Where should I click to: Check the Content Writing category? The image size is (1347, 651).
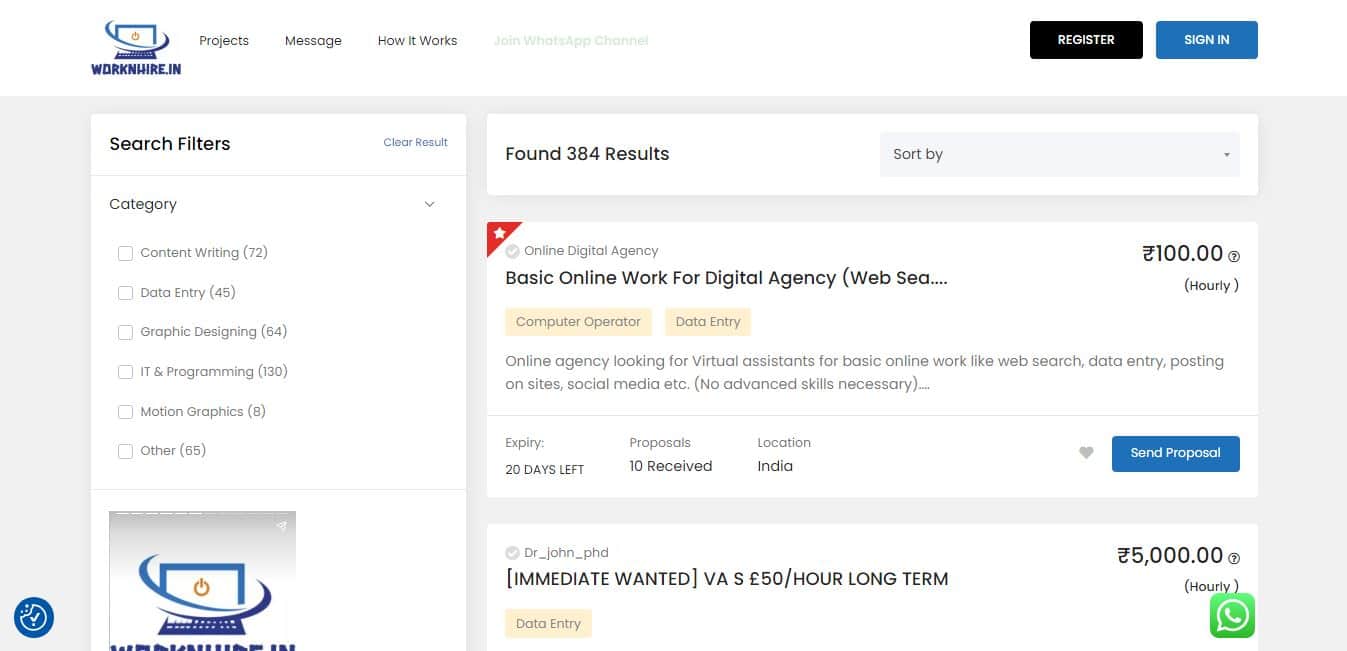pos(125,253)
